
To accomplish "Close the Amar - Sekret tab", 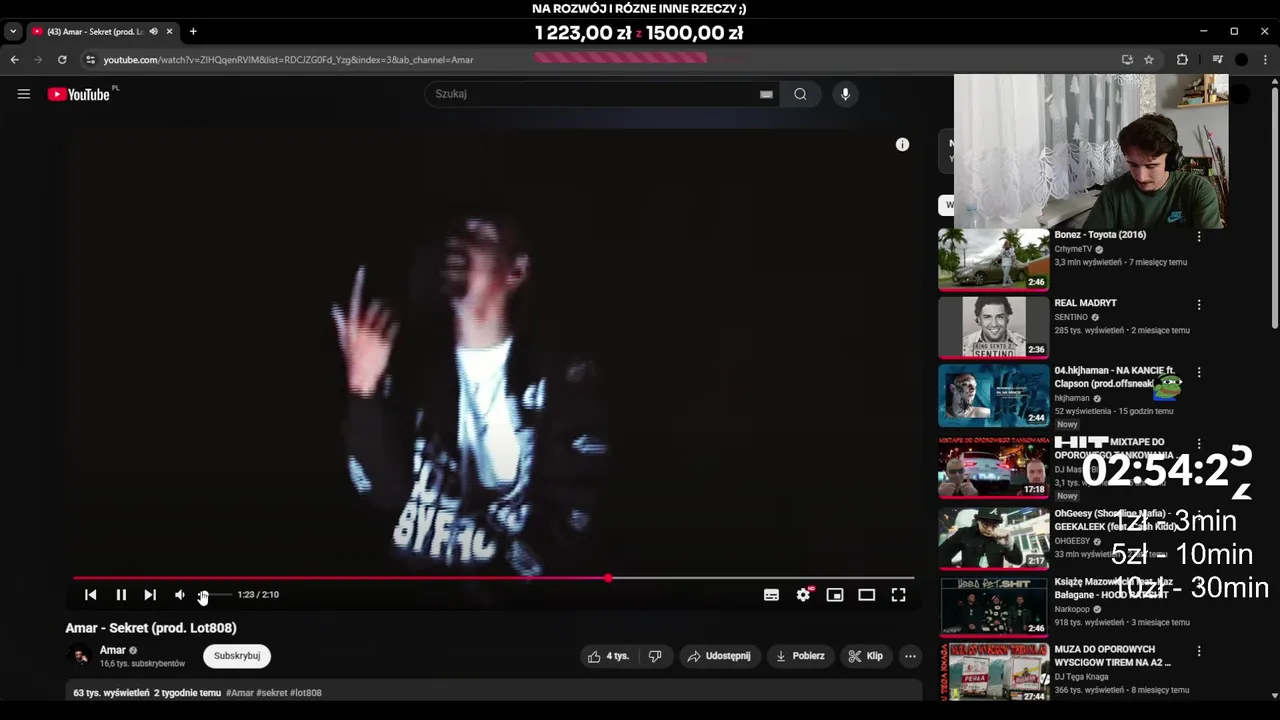I will point(169,32).
